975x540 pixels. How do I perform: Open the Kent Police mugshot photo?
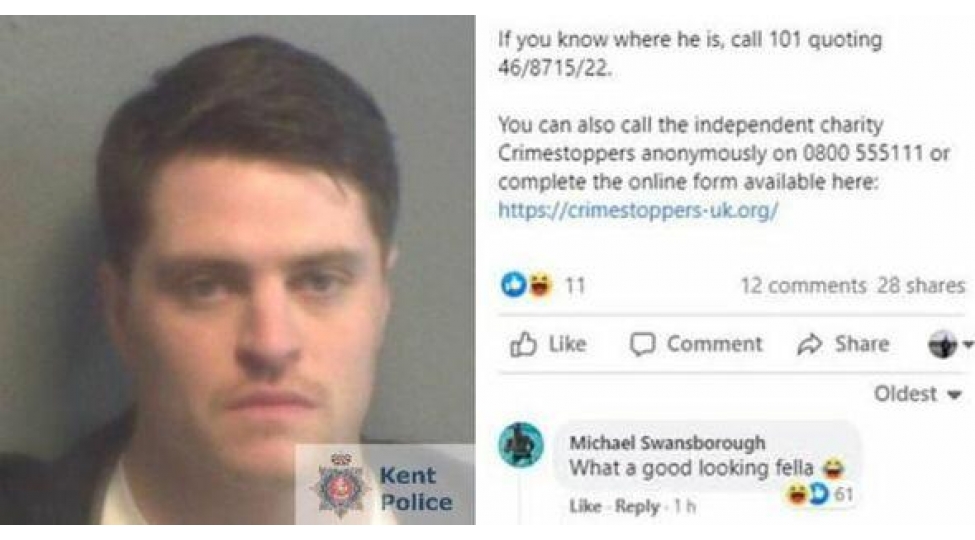point(238,270)
